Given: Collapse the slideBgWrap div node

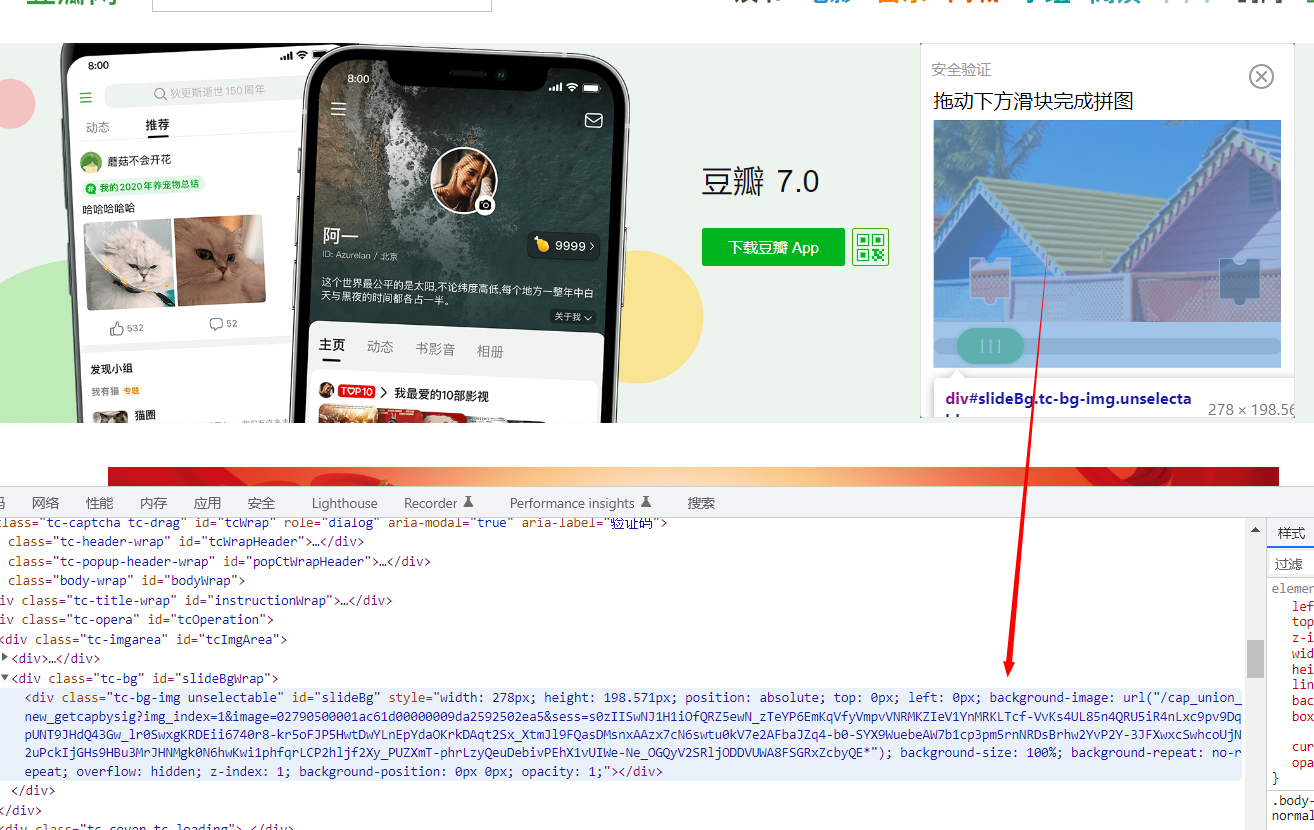Looking at the screenshot, I should click(5, 678).
